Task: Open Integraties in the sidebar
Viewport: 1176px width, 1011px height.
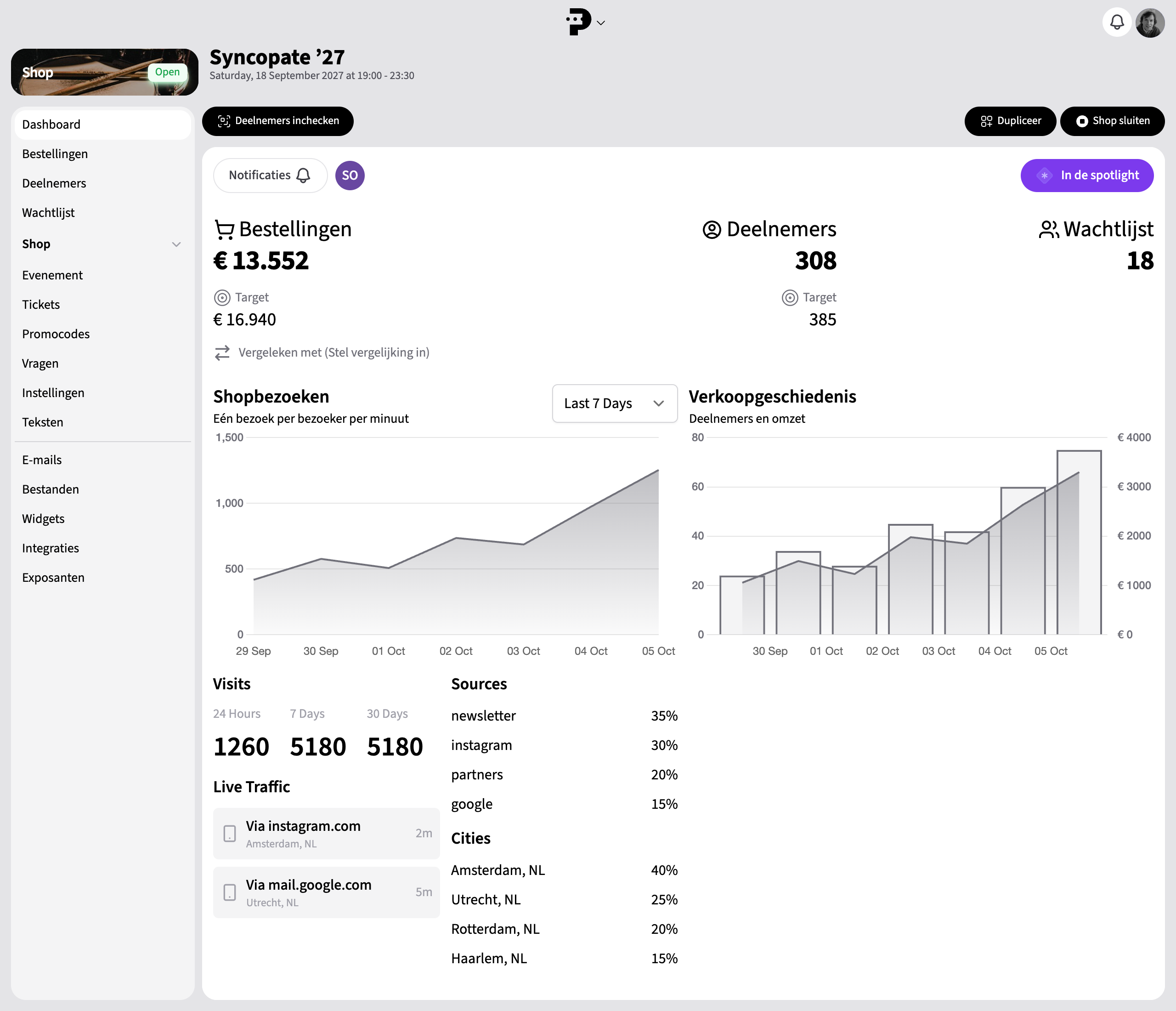Action: tap(103, 549)
